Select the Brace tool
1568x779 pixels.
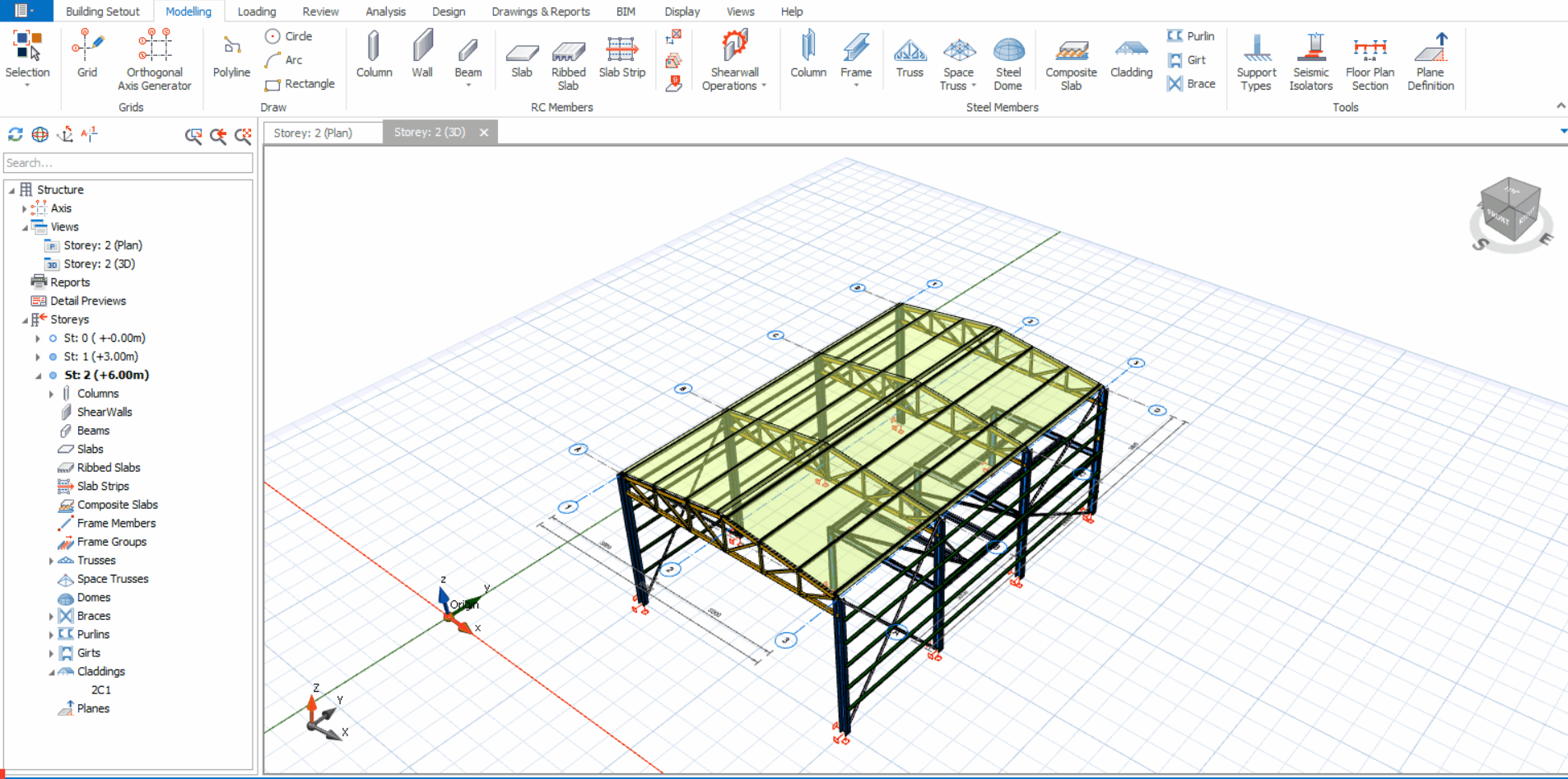(1191, 84)
